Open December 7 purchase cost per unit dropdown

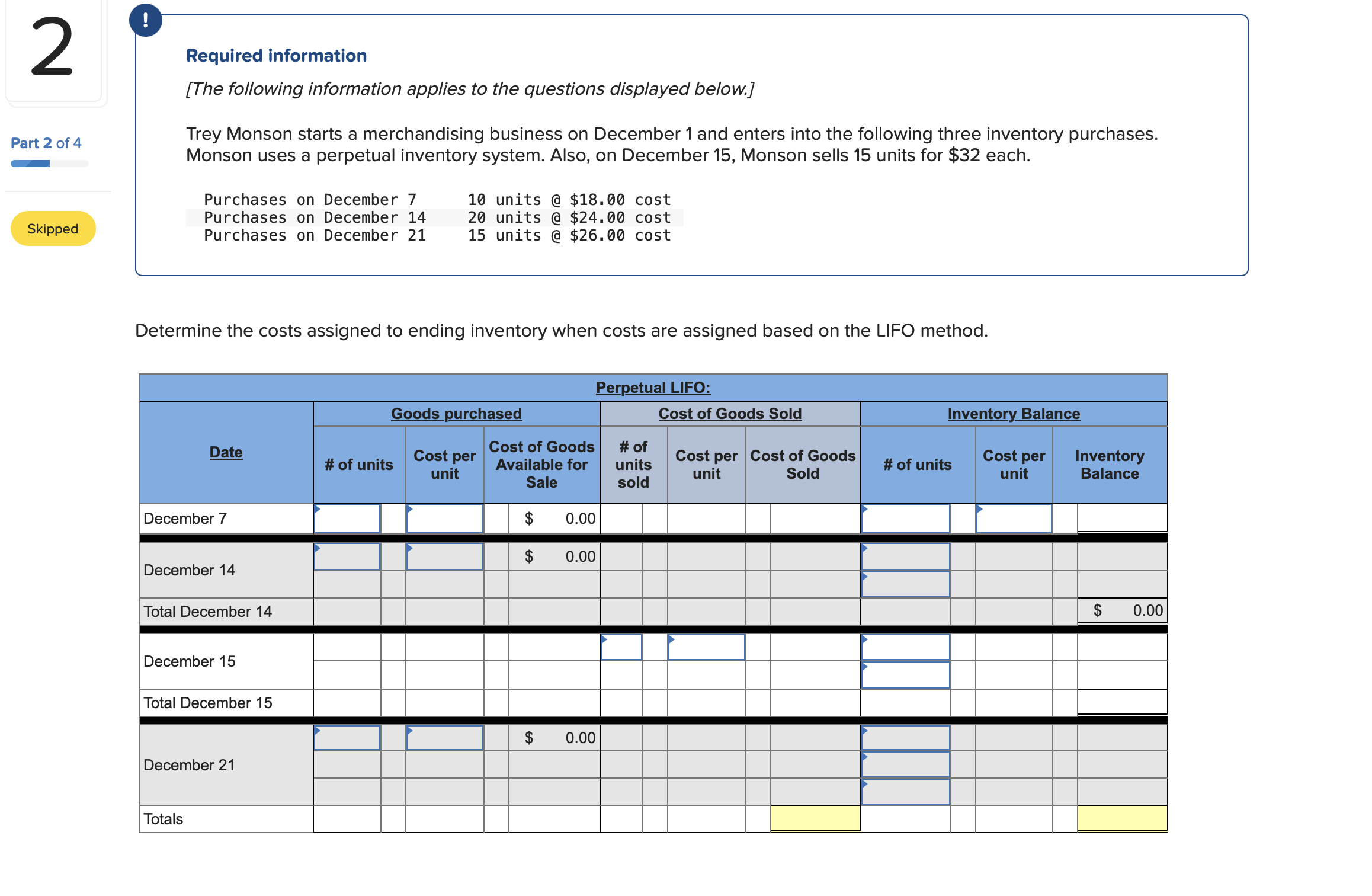[x=444, y=519]
